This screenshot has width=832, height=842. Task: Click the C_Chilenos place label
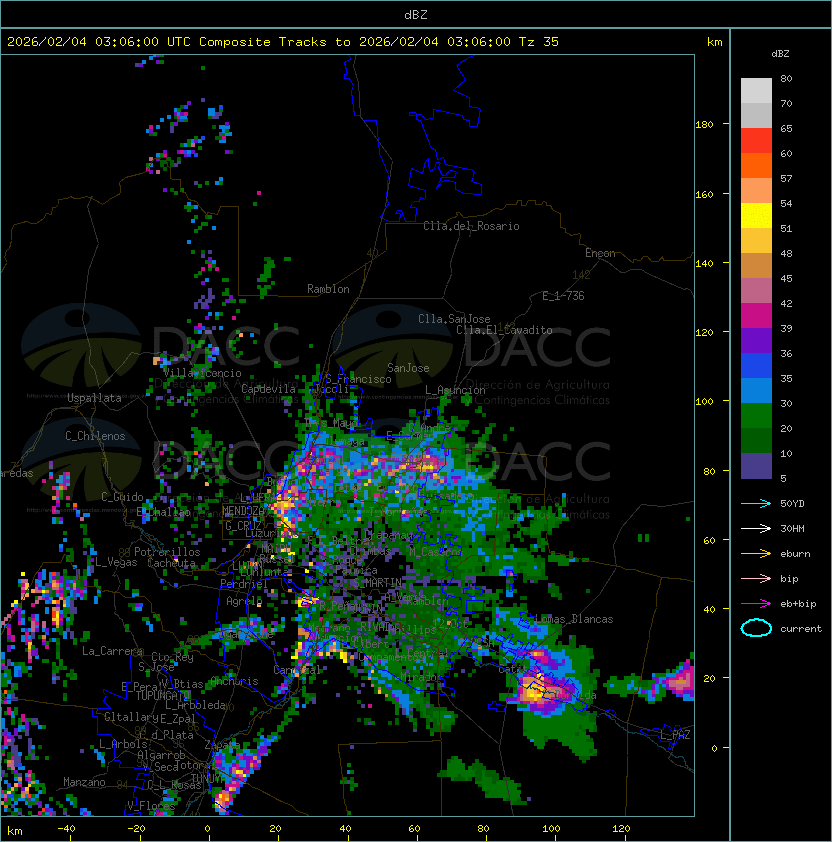pos(95,436)
